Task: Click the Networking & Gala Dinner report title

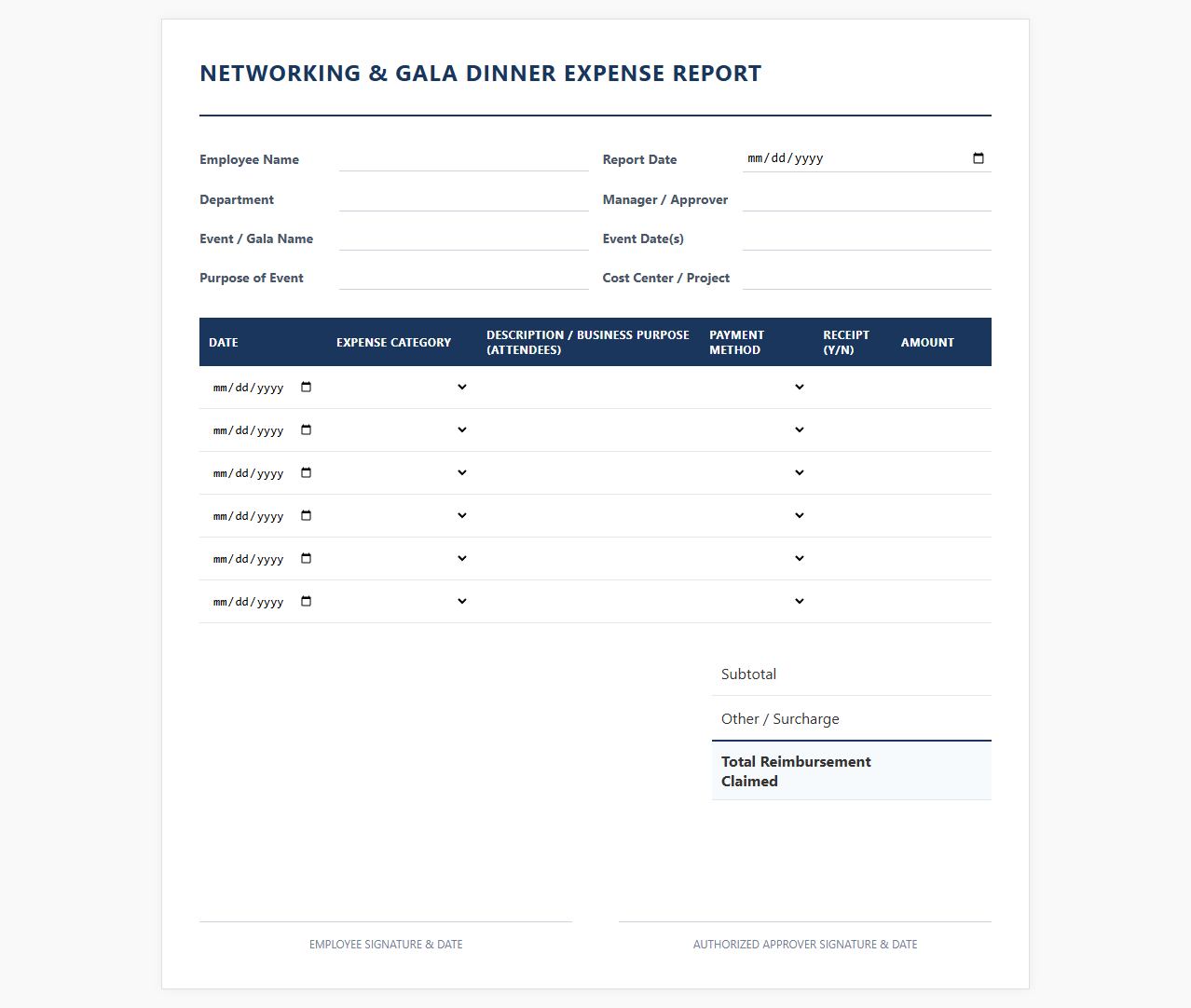Action: pyautogui.click(x=481, y=74)
